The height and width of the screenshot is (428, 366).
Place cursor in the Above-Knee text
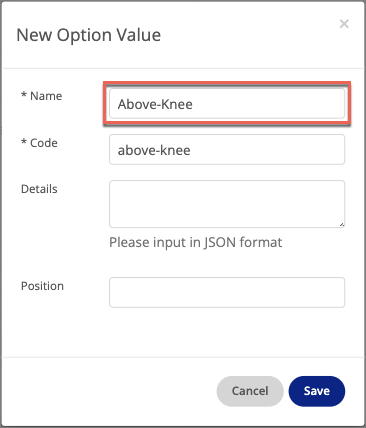(x=155, y=104)
